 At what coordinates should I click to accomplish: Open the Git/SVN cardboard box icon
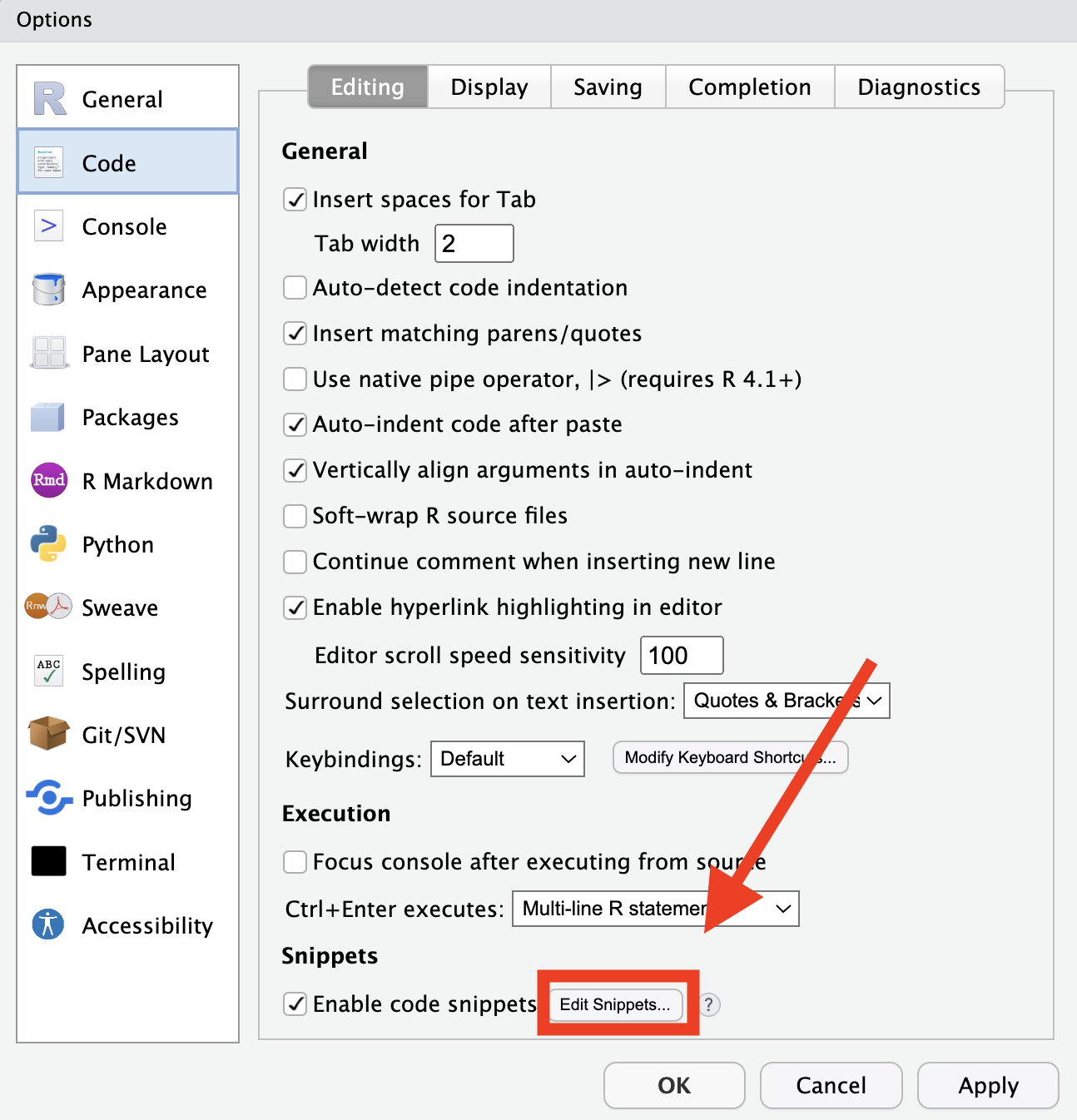click(48, 734)
